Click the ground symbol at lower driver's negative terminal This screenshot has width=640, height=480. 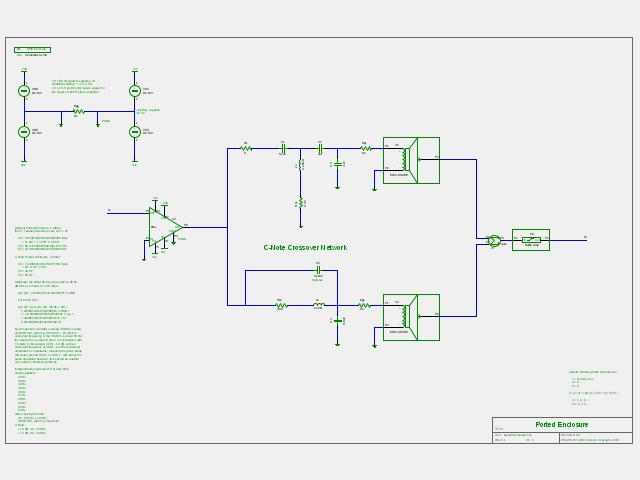(x=374, y=346)
